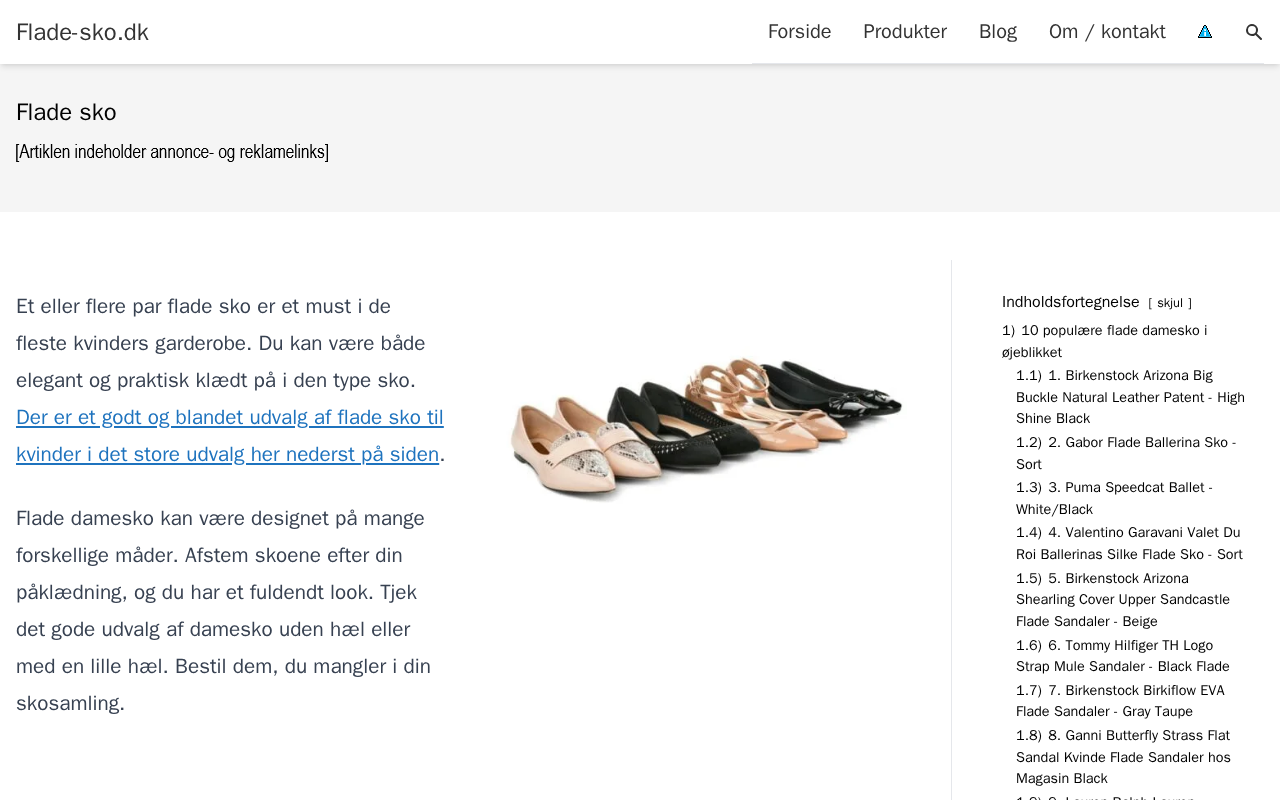The height and width of the screenshot is (800, 1280).
Task: Go to Tommy Hilfiger TH Logo Strap entry
Action: click(1122, 656)
